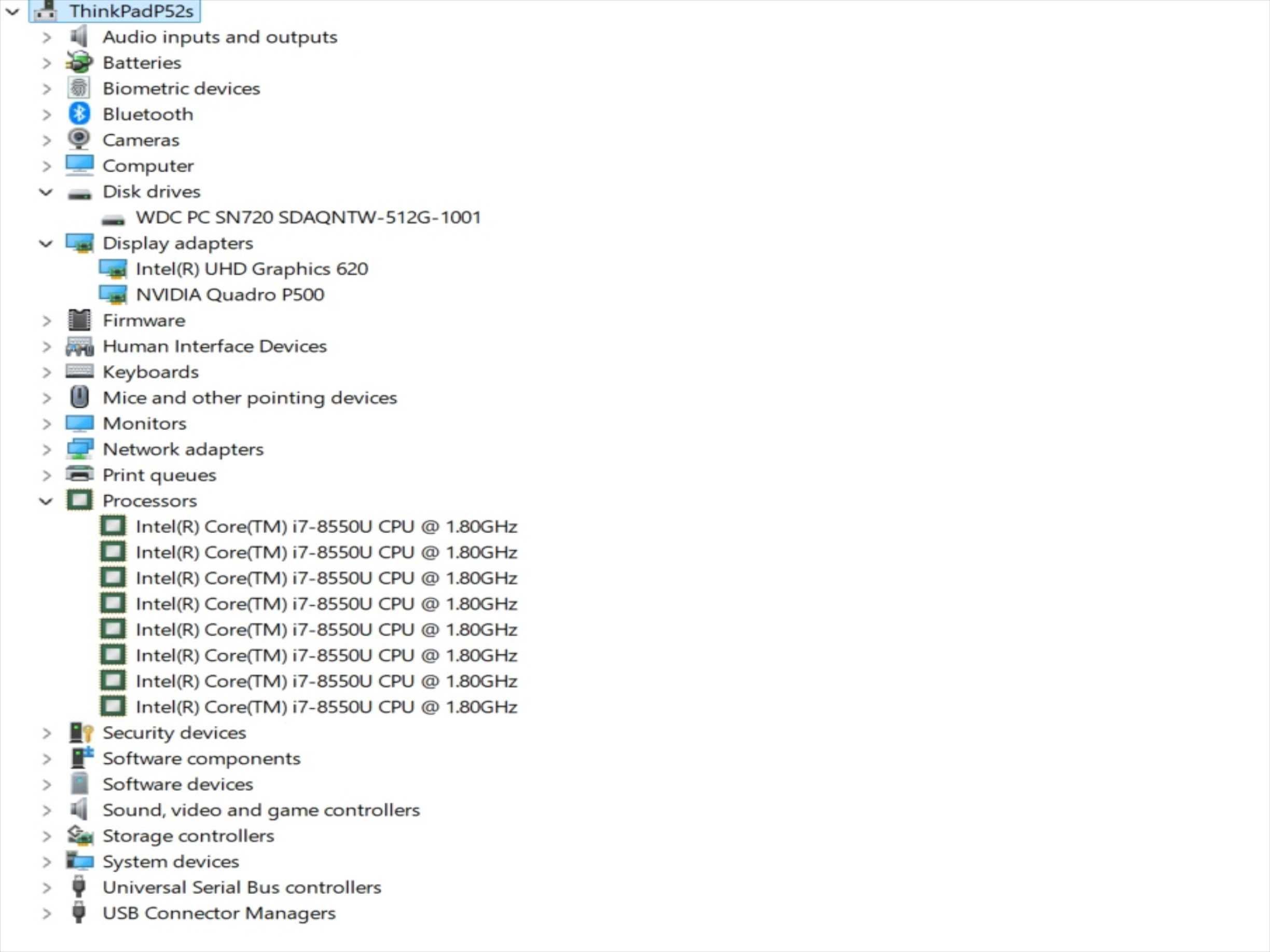Expand the Audio inputs and outputs category
This screenshot has width=1270, height=952.
point(47,37)
